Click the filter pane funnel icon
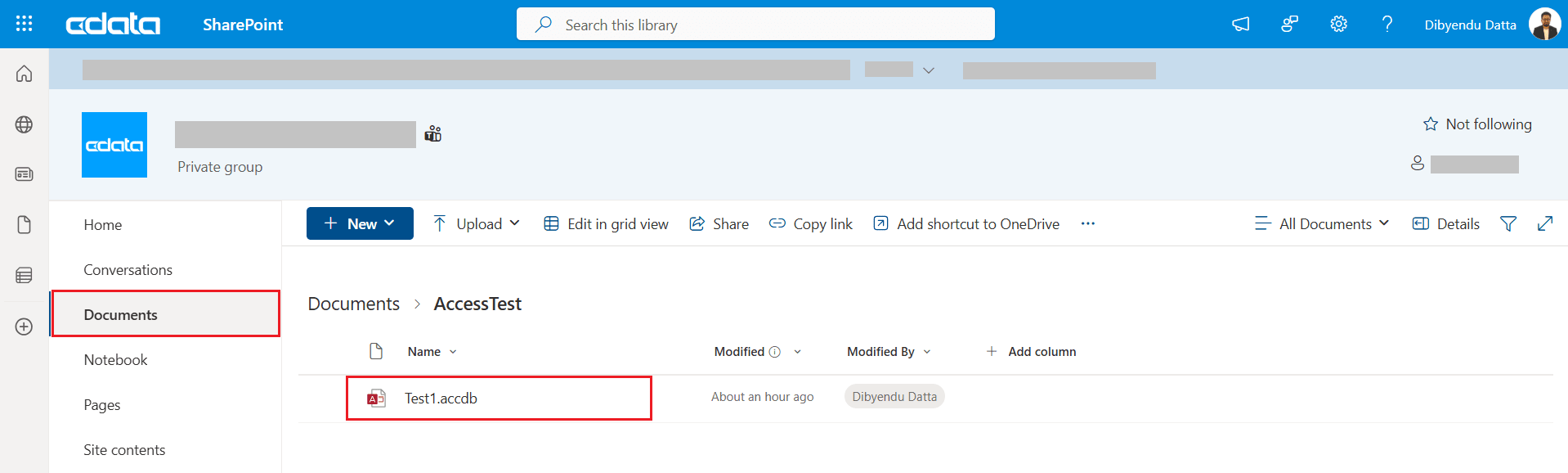Viewport: 1568px width, 473px height. (1508, 223)
